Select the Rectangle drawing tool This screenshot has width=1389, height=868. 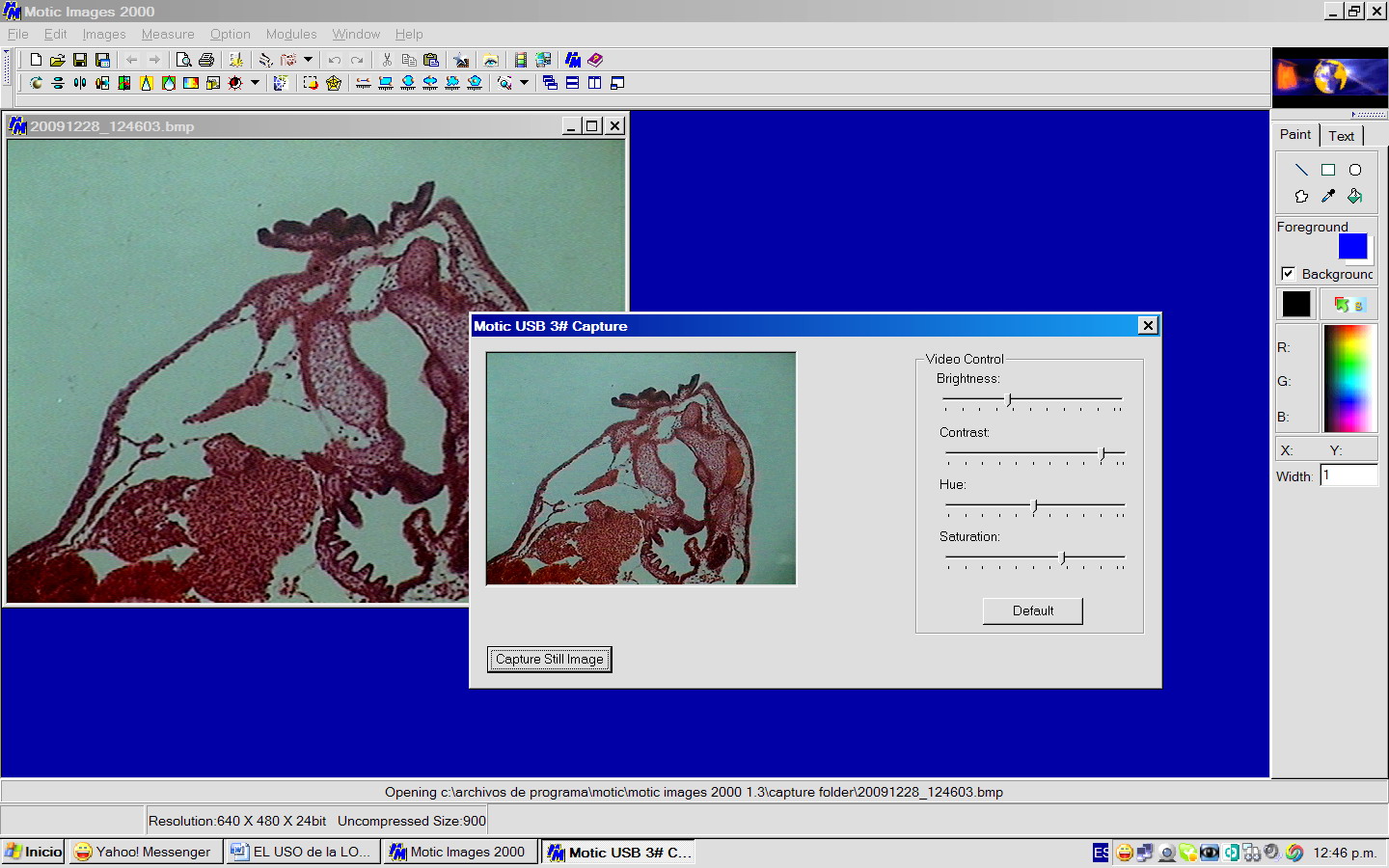point(1328,169)
